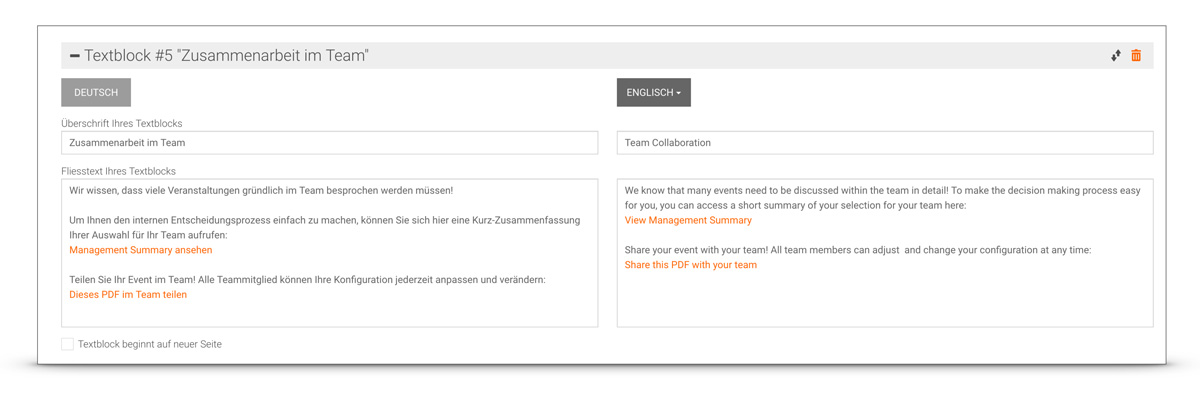
Task: Click the DEUTSCH language button
Action: (x=96, y=92)
